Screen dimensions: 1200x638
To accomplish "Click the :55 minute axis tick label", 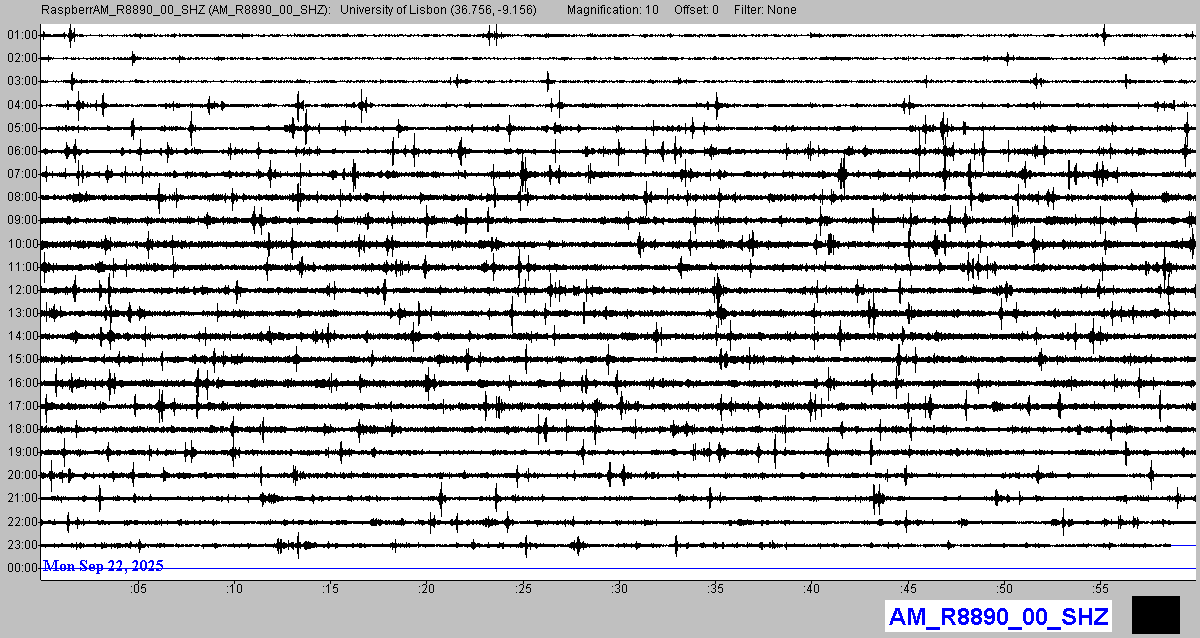I will click(1099, 590).
